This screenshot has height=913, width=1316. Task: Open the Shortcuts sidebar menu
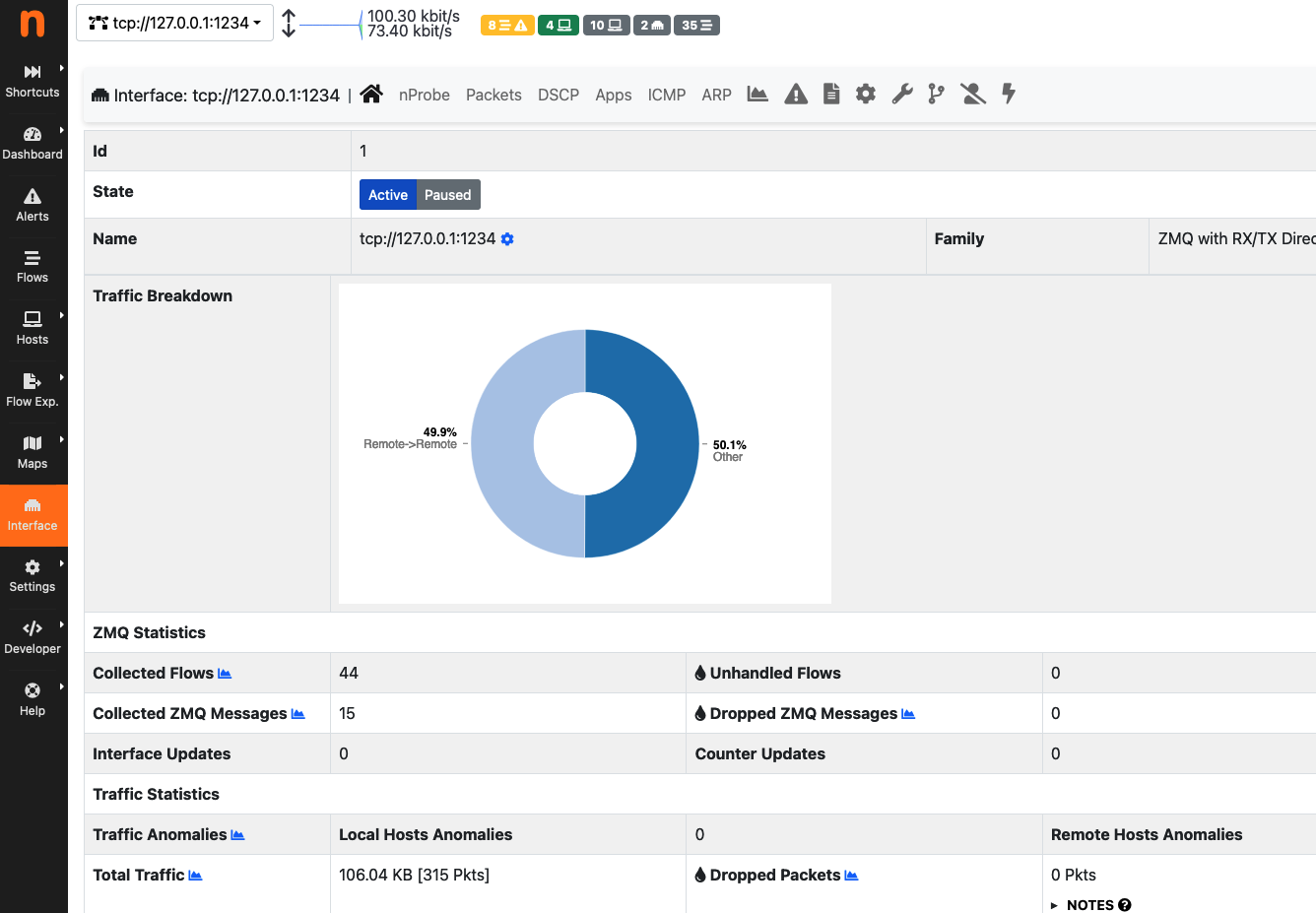point(33,81)
